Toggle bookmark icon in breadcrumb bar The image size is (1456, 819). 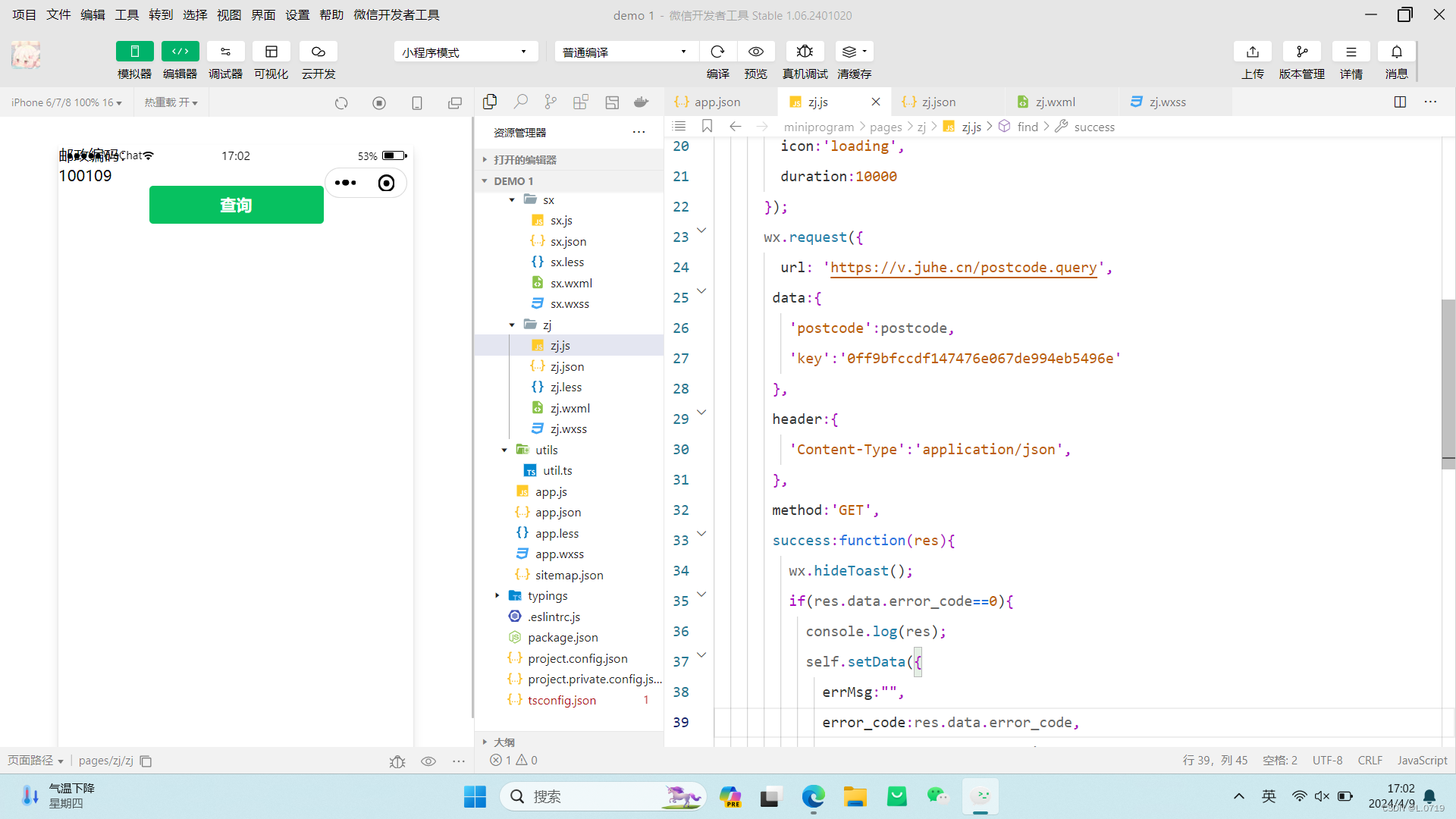click(707, 127)
